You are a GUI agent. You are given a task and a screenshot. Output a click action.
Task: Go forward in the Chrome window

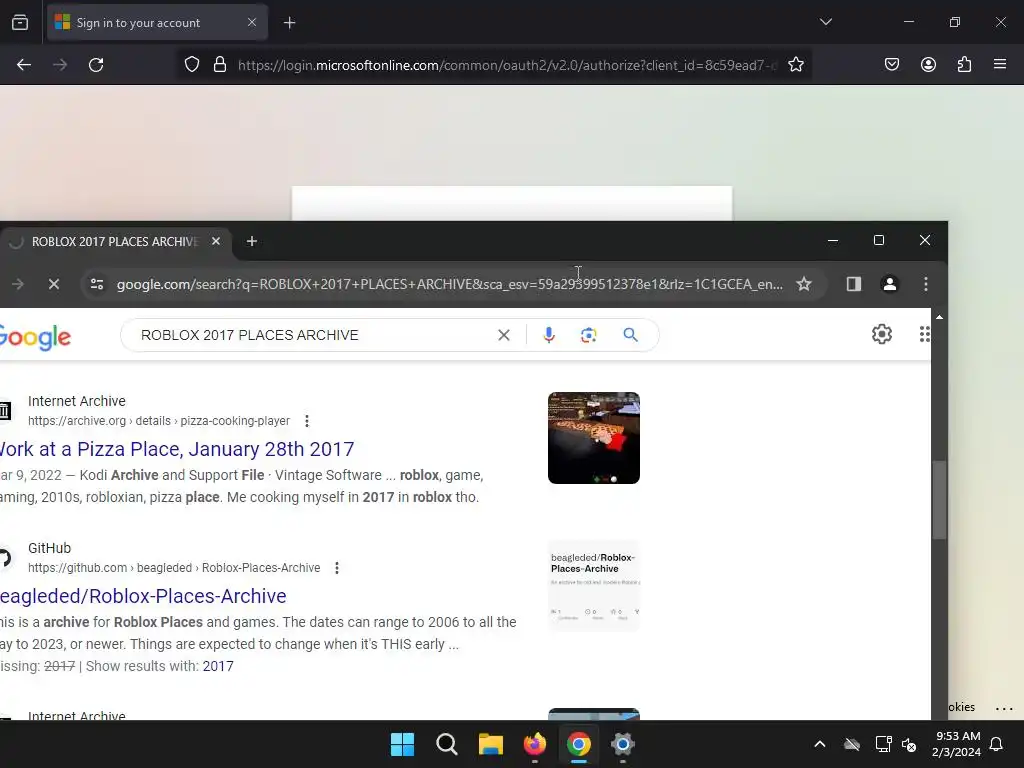[x=18, y=284]
